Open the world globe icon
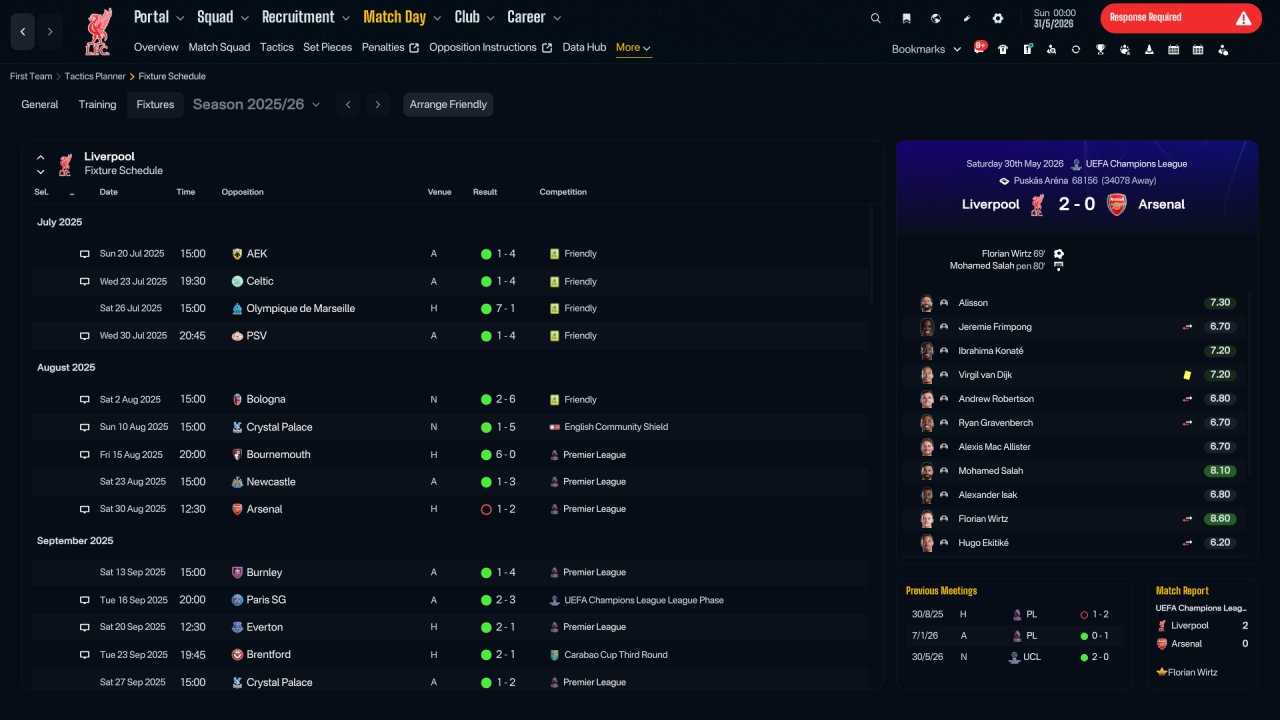1280x720 pixels. click(936, 18)
